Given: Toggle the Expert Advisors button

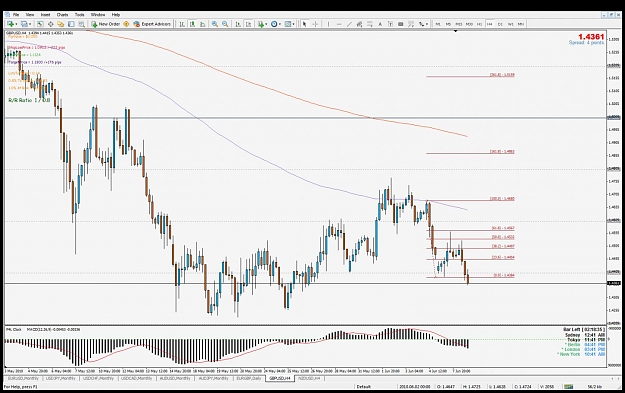Looking at the screenshot, I should tap(152, 24).
